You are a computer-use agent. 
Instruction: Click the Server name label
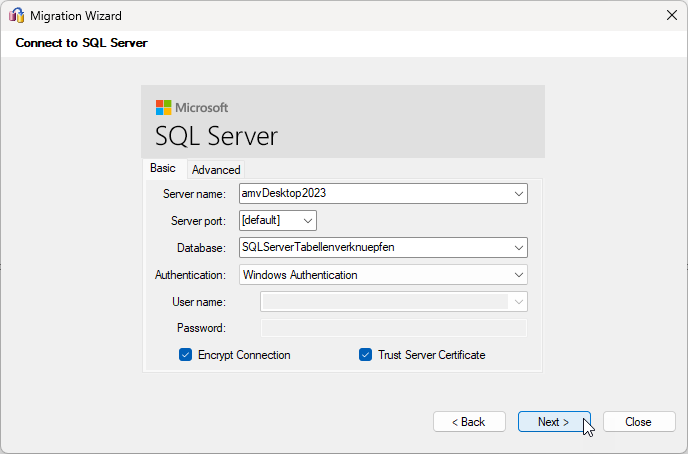point(194,194)
